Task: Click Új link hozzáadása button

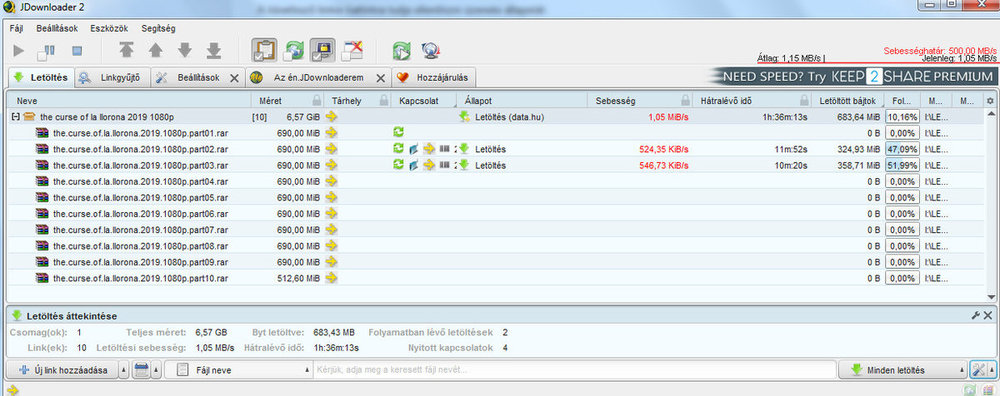Action: pos(61,370)
